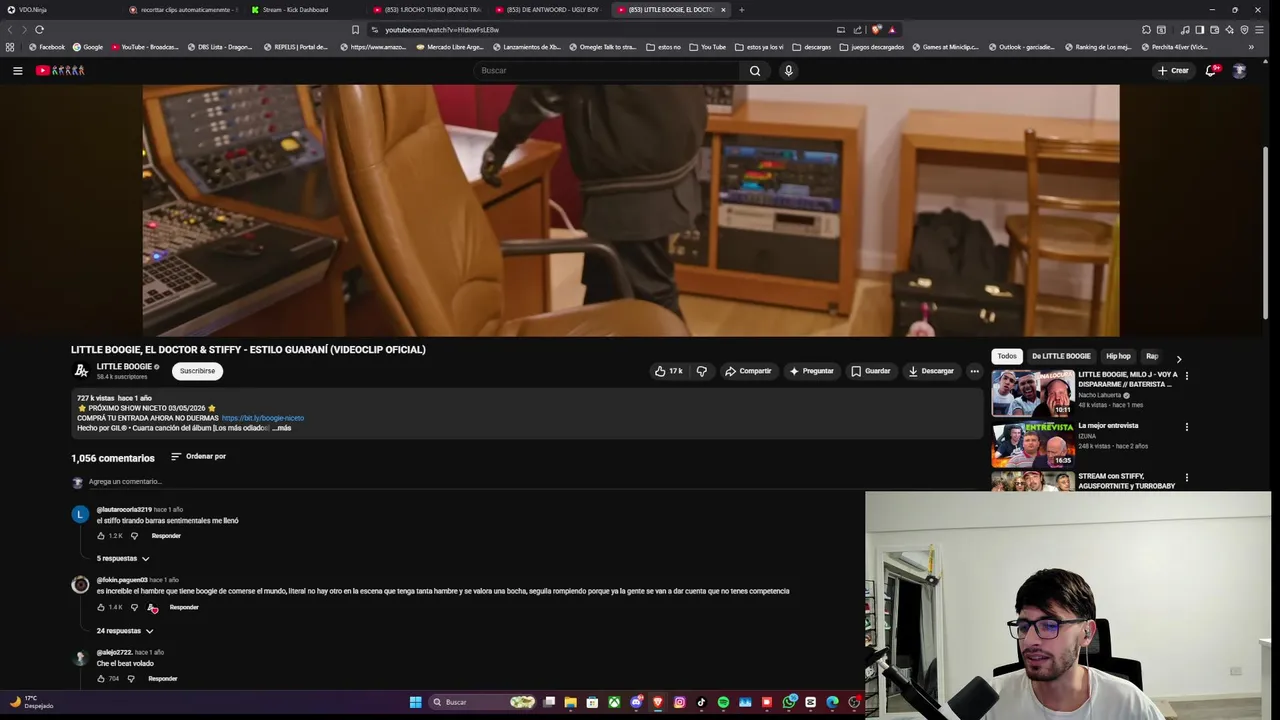Open more actions three-dot menu under video

point(974,371)
